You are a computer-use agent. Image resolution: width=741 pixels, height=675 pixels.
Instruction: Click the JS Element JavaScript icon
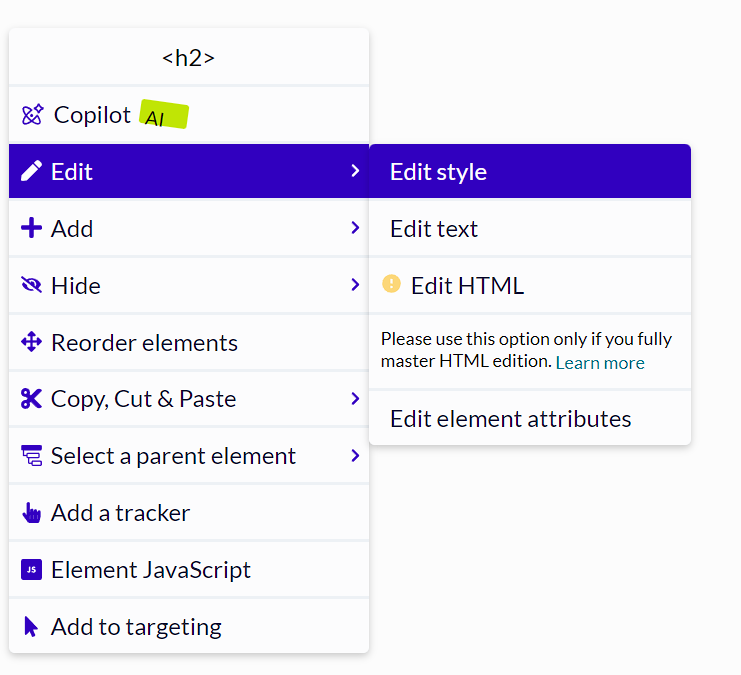coord(31,570)
